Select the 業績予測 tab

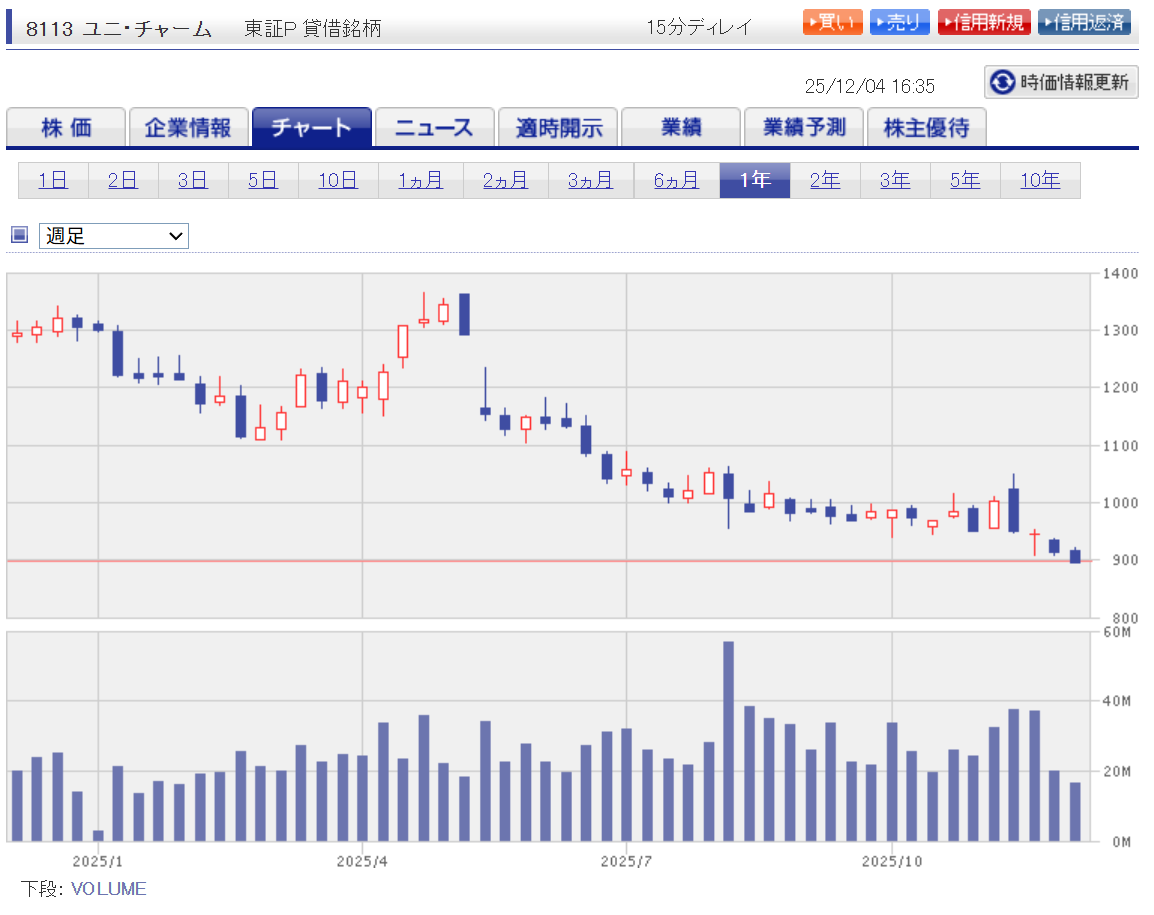pyautogui.click(x=803, y=128)
